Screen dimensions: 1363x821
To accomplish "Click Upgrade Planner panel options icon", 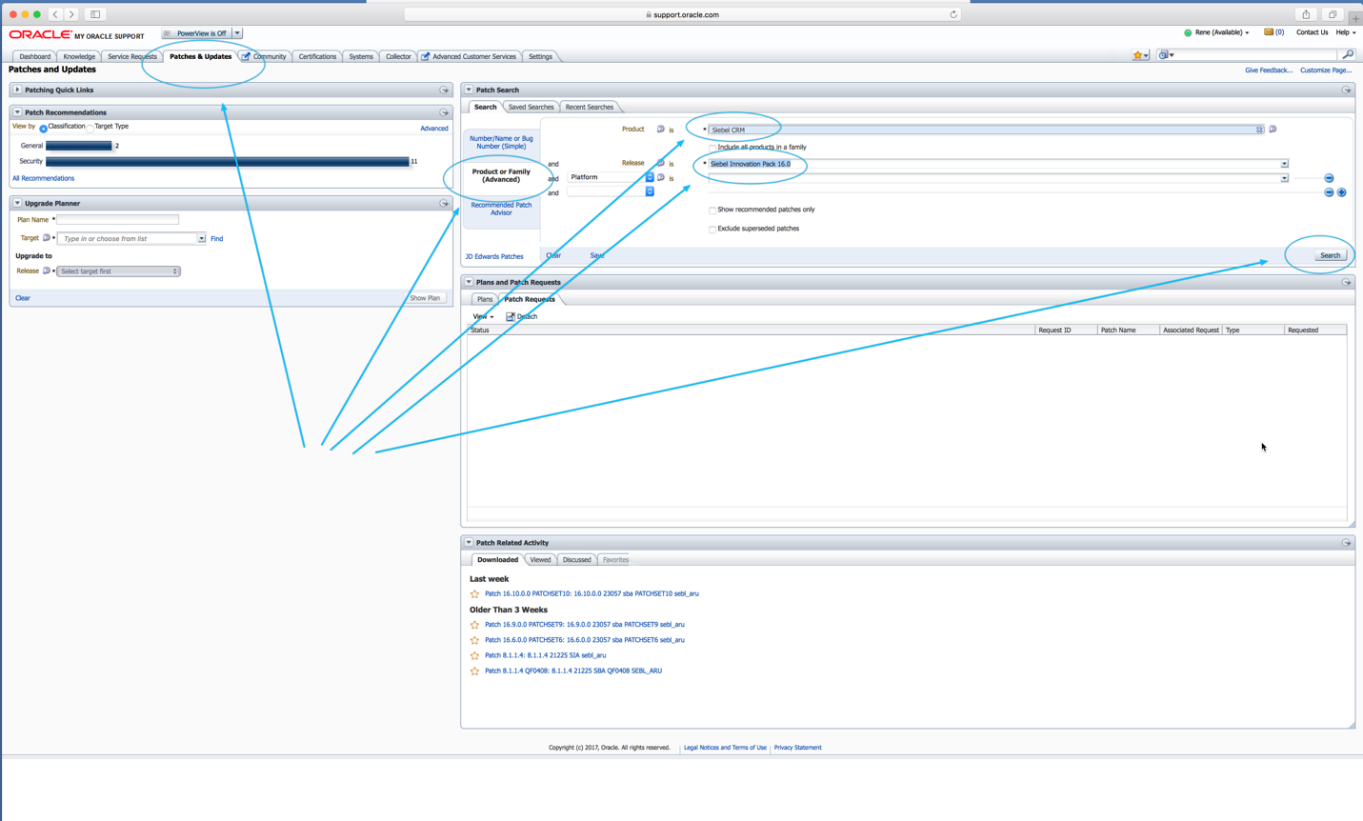I will [x=444, y=204].
